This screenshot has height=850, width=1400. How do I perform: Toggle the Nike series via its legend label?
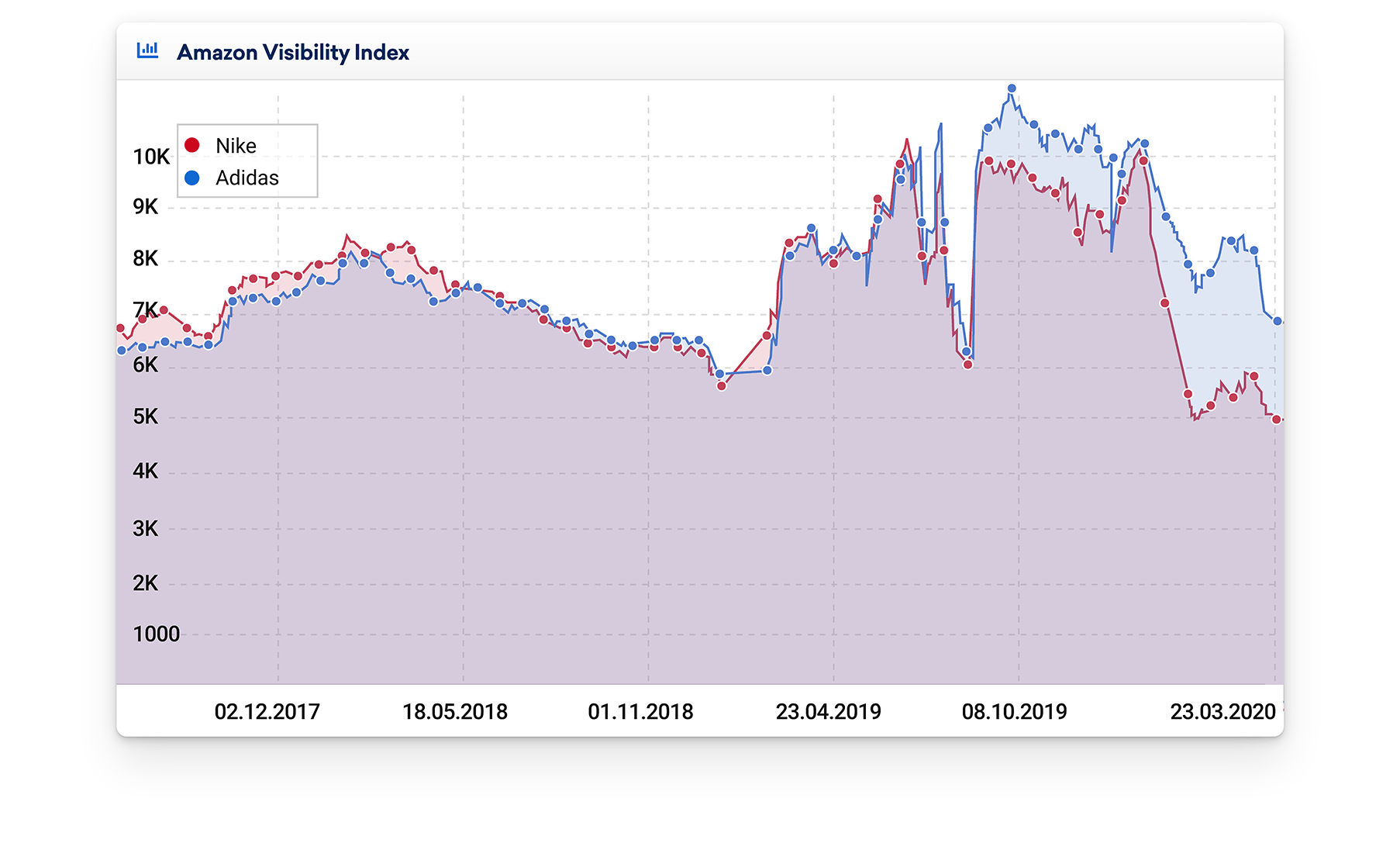tap(236, 146)
